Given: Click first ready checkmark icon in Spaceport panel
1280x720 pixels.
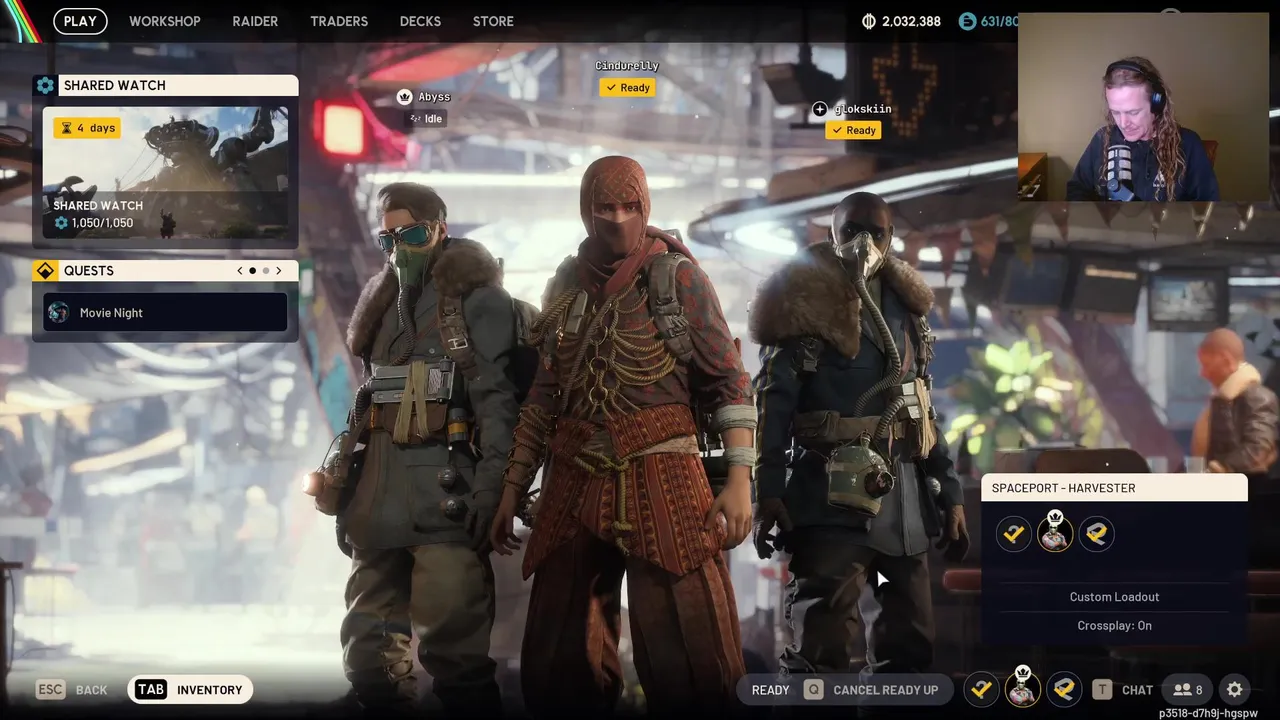Looking at the screenshot, I should coord(1014,534).
